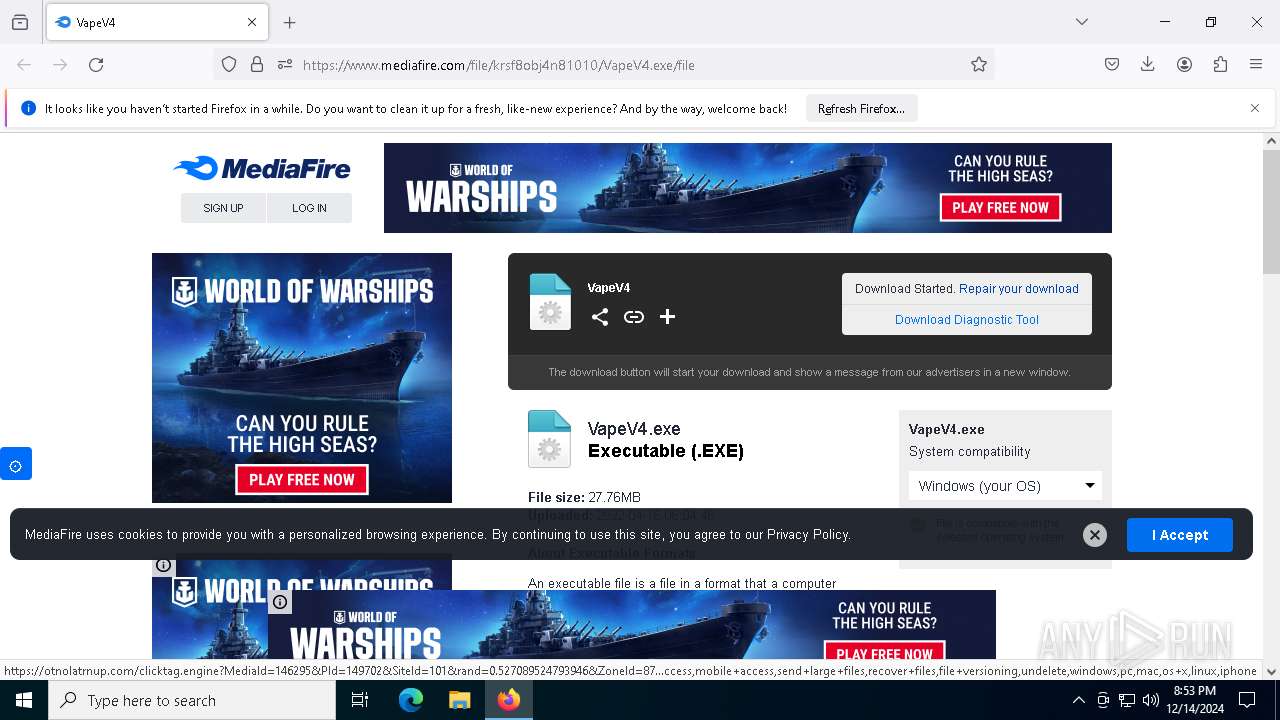The width and height of the screenshot is (1280, 720).
Task: Open File Explorer from taskbar
Action: click(459, 700)
